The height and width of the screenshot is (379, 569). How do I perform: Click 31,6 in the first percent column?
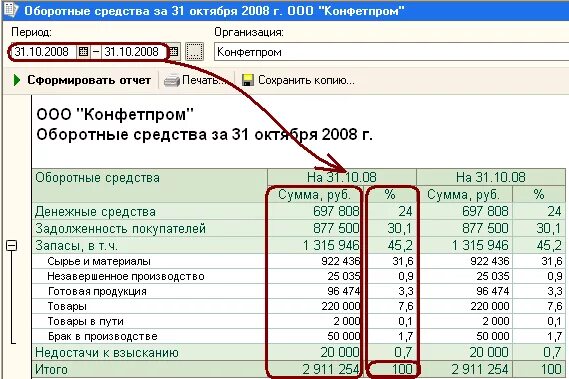click(x=402, y=261)
